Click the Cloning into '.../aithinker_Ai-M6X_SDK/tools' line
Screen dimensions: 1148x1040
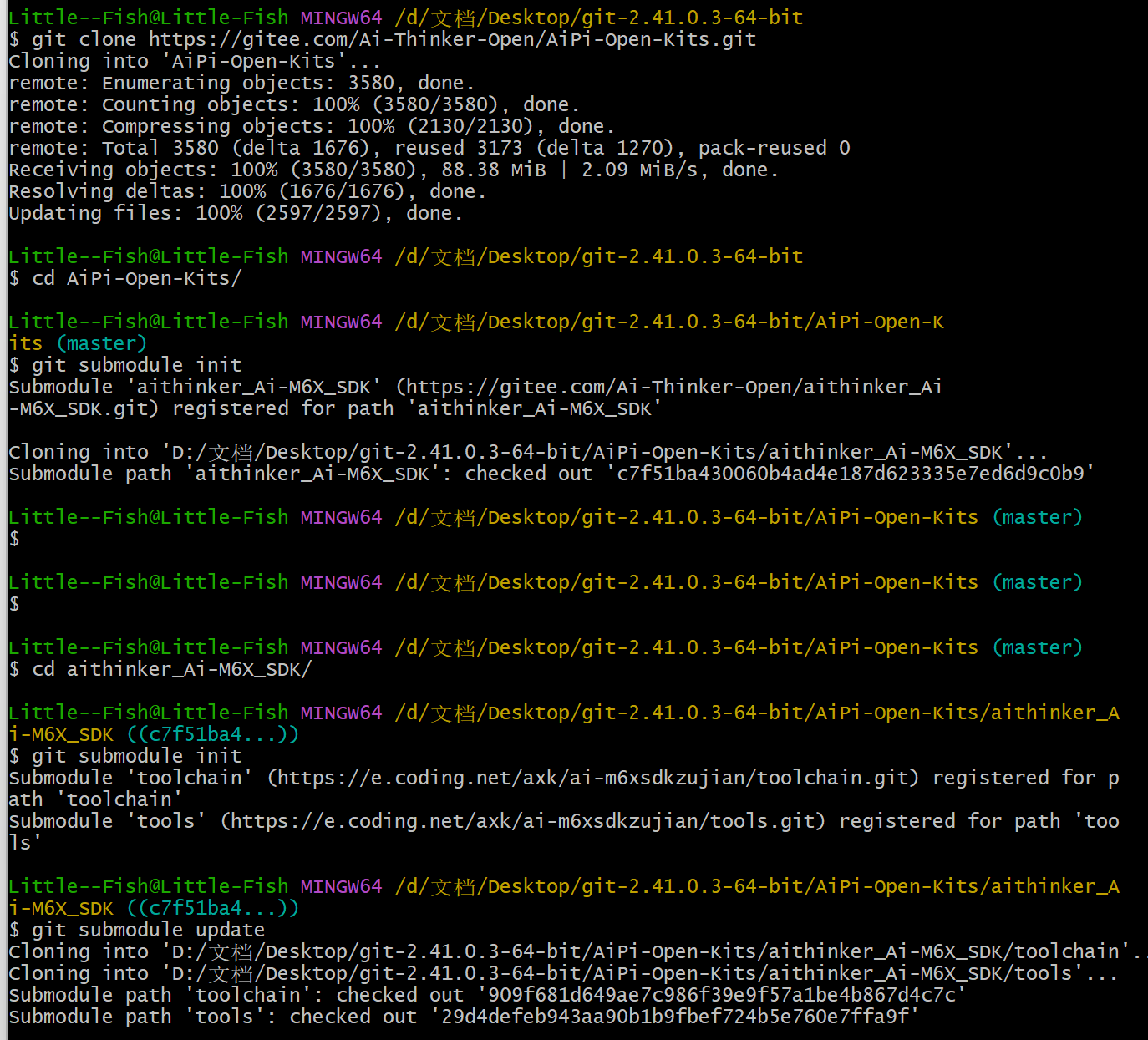563,973
